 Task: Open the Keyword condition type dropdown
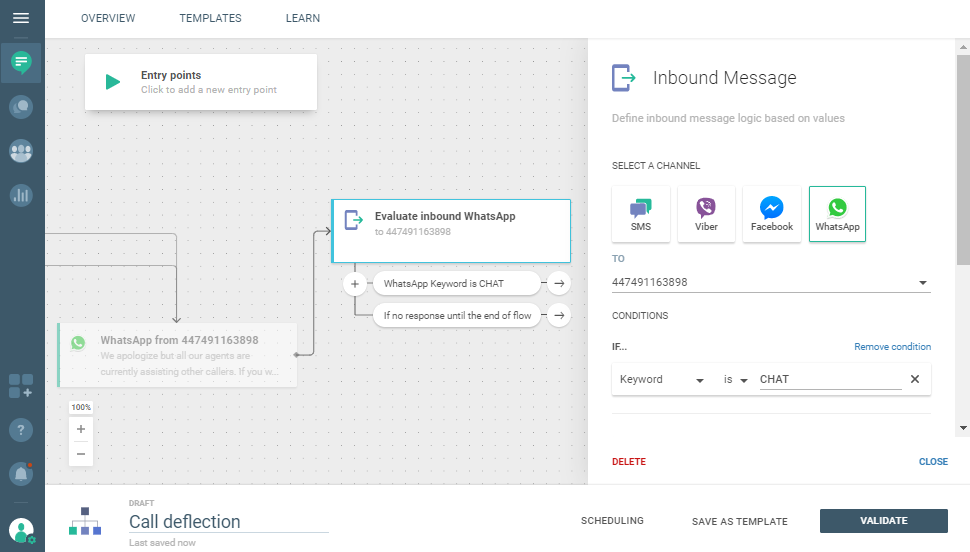pyautogui.click(x=661, y=380)
